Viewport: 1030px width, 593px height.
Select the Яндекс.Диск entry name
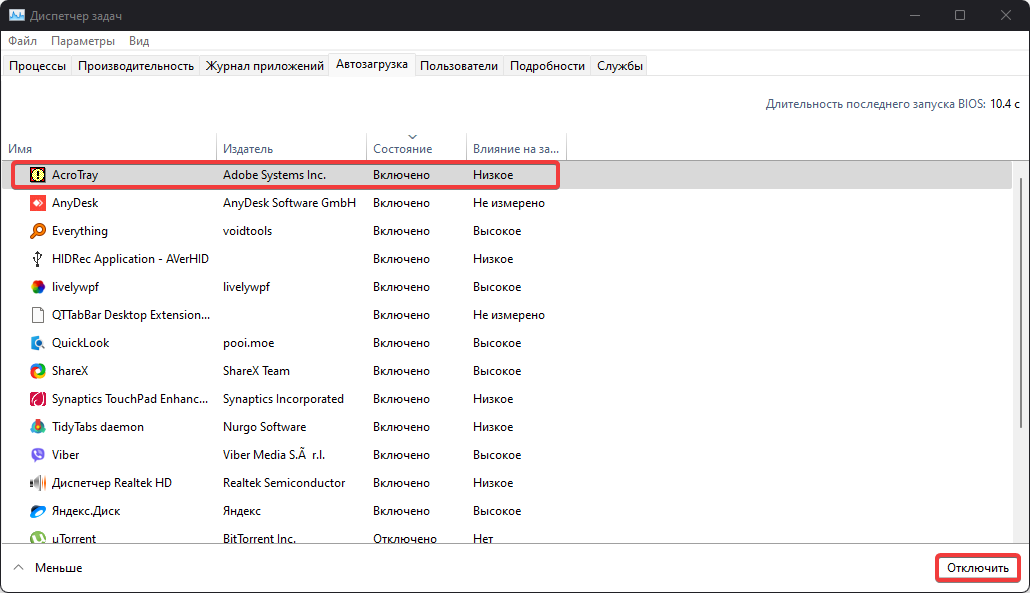click(86, 511)
